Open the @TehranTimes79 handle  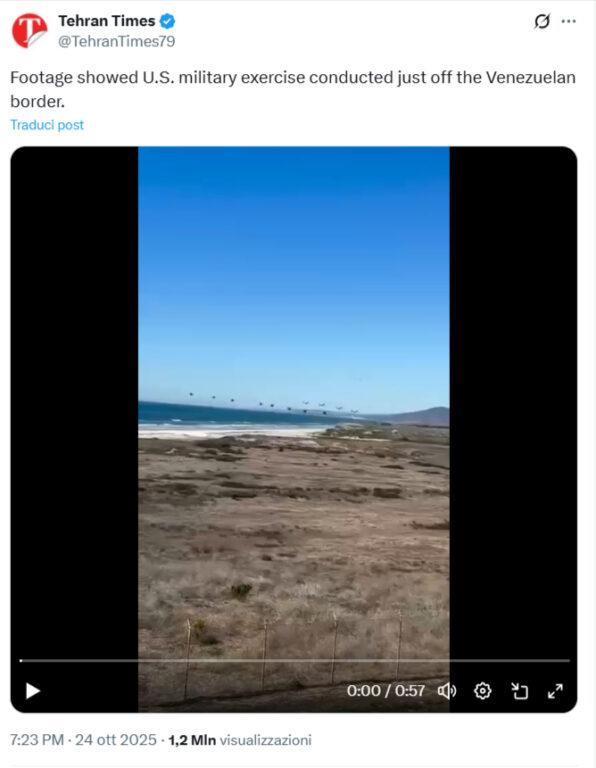[117, 42]
